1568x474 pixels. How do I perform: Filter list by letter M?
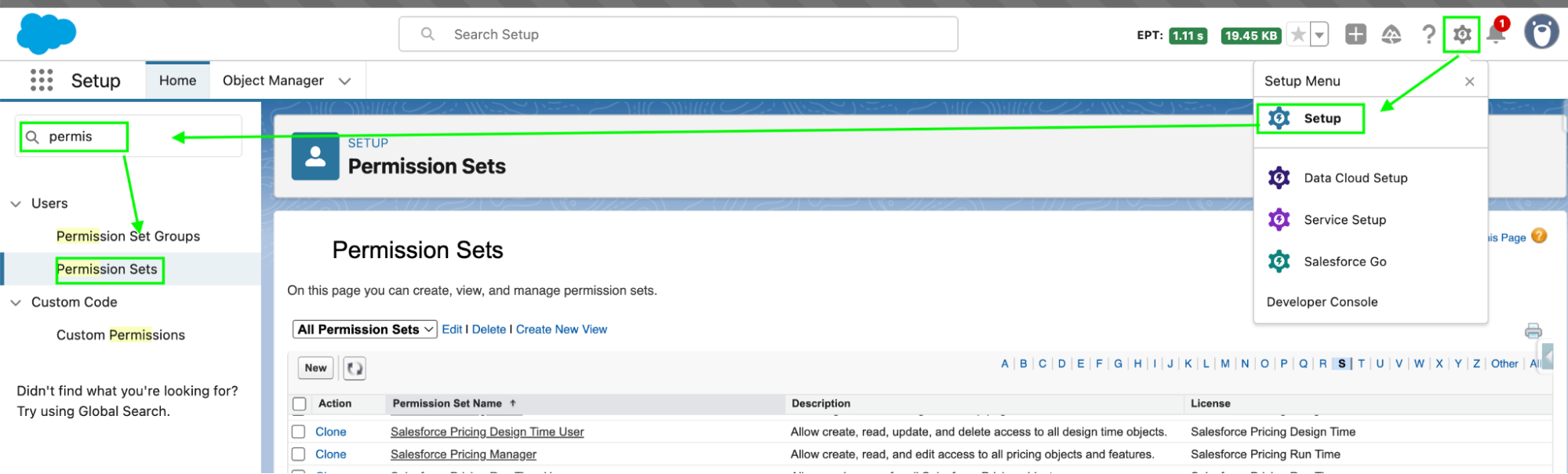pyautogui.click(x=1225, y=364)
